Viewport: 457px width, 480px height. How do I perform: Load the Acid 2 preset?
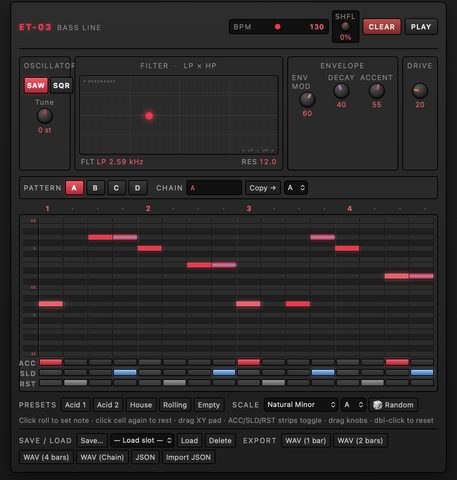(108, 405)
